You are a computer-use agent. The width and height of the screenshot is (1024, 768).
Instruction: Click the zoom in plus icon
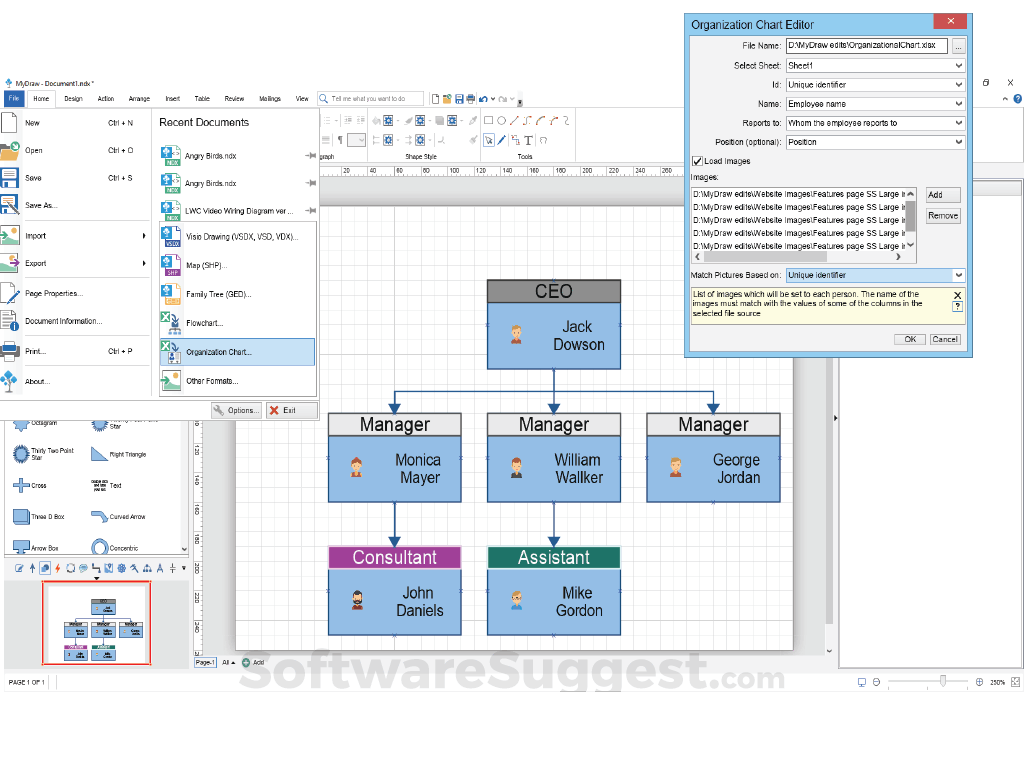click(979, 682)
